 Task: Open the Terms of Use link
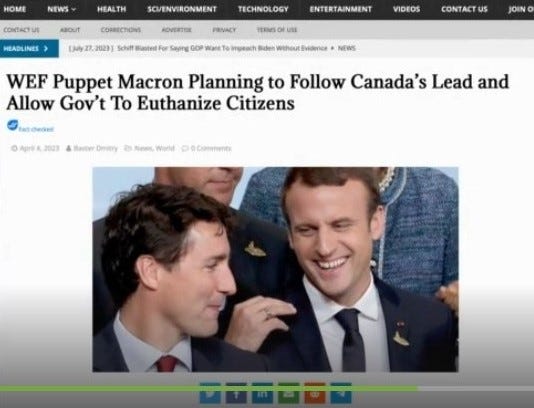pos(277,30)
